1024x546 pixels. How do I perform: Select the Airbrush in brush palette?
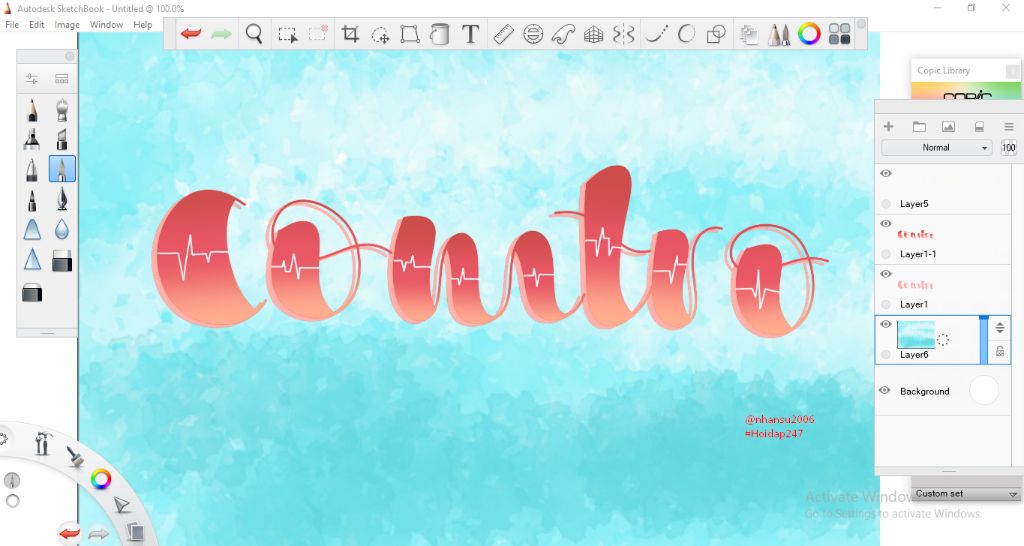tap(61, 110)
